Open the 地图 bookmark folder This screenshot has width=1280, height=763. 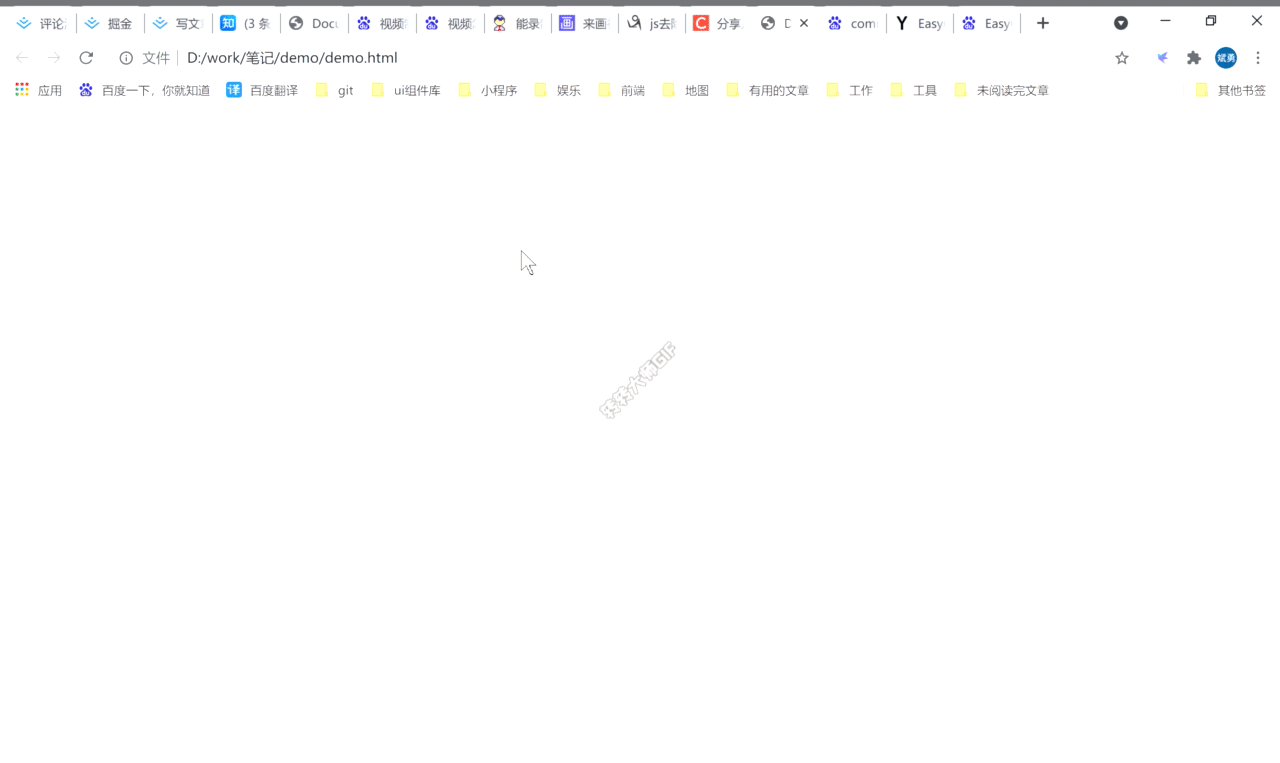(685, 90)
